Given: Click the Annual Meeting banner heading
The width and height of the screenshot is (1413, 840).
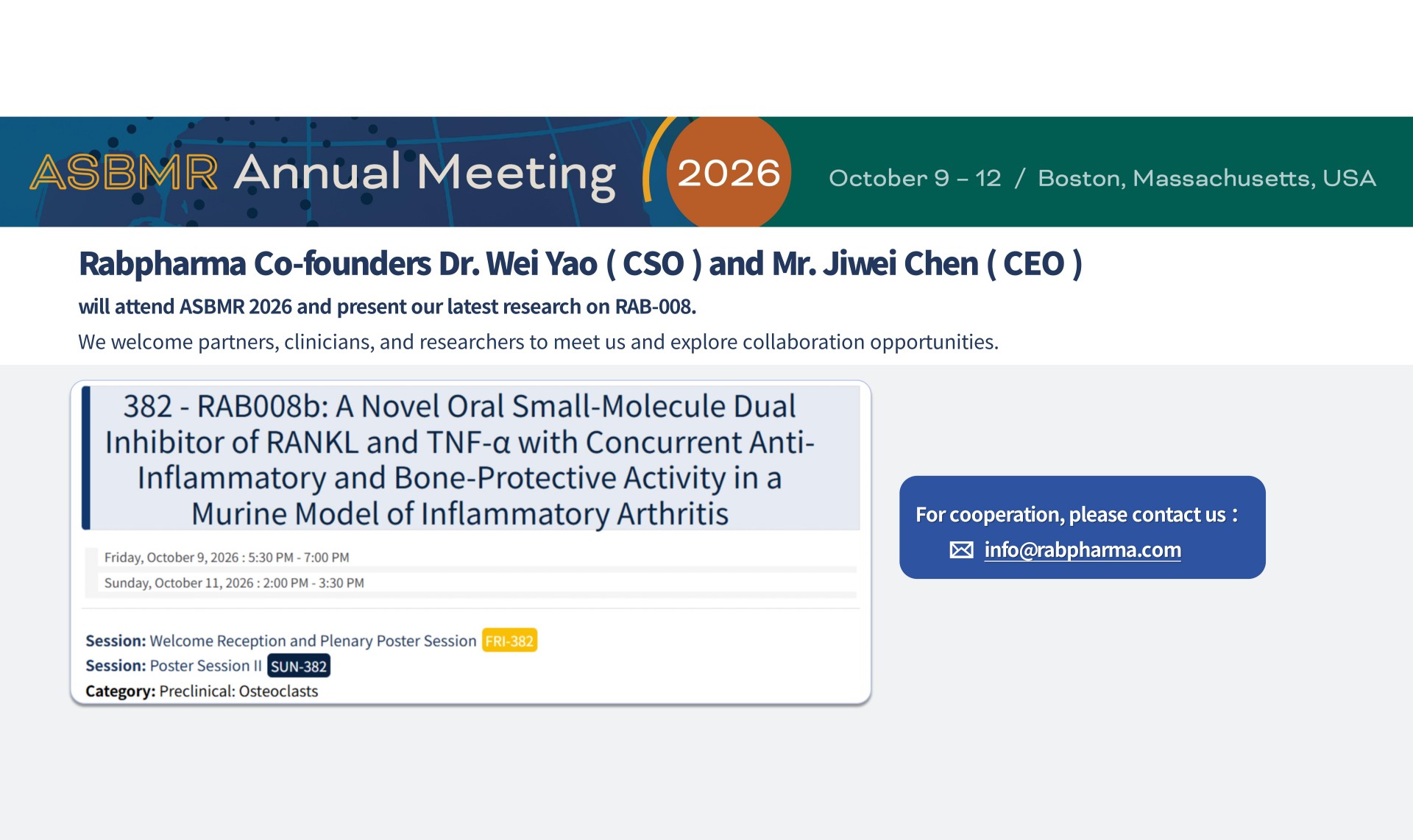Looking at the screenshot, I should click(425, 174).
